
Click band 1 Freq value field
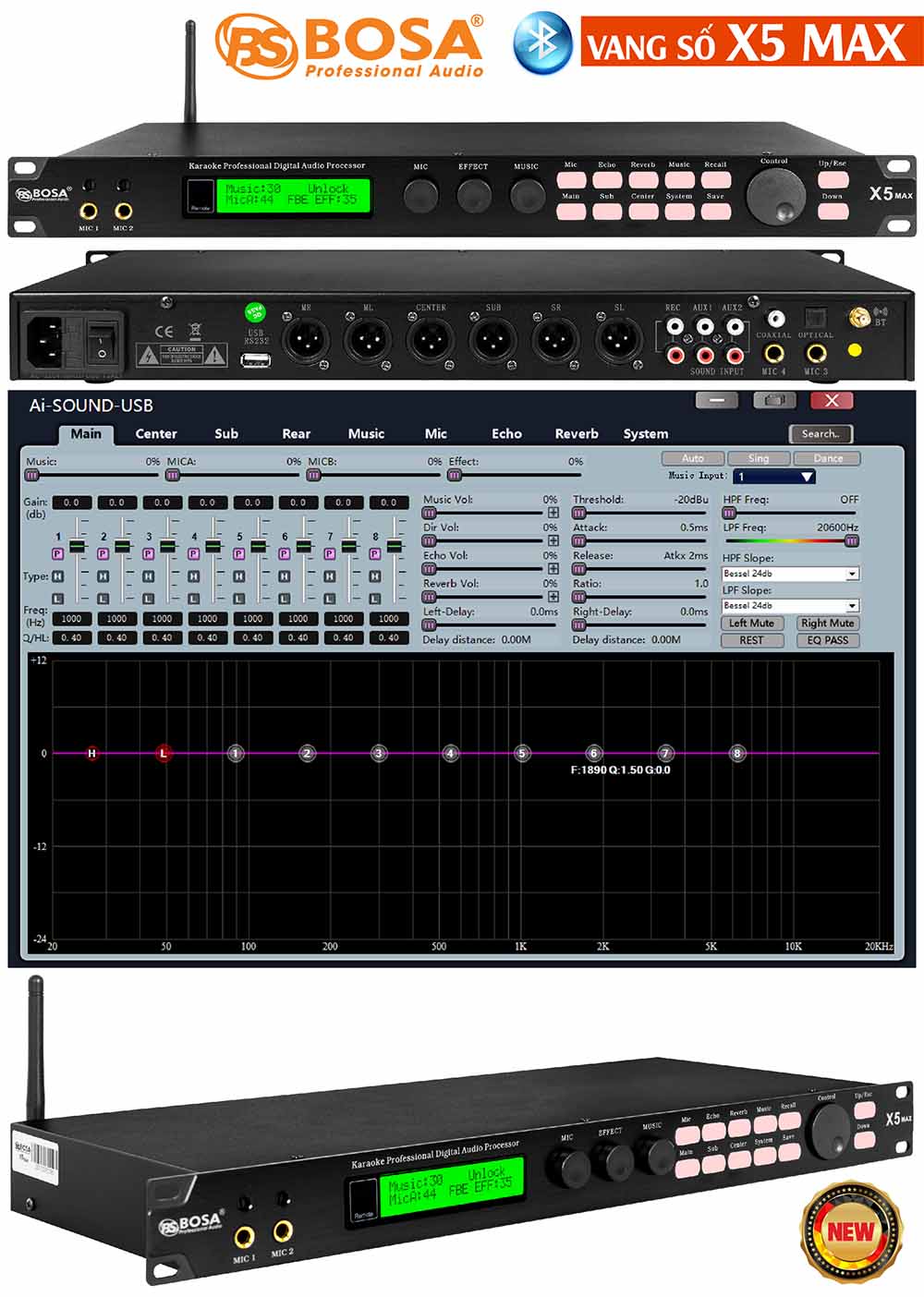pos(71,619)
